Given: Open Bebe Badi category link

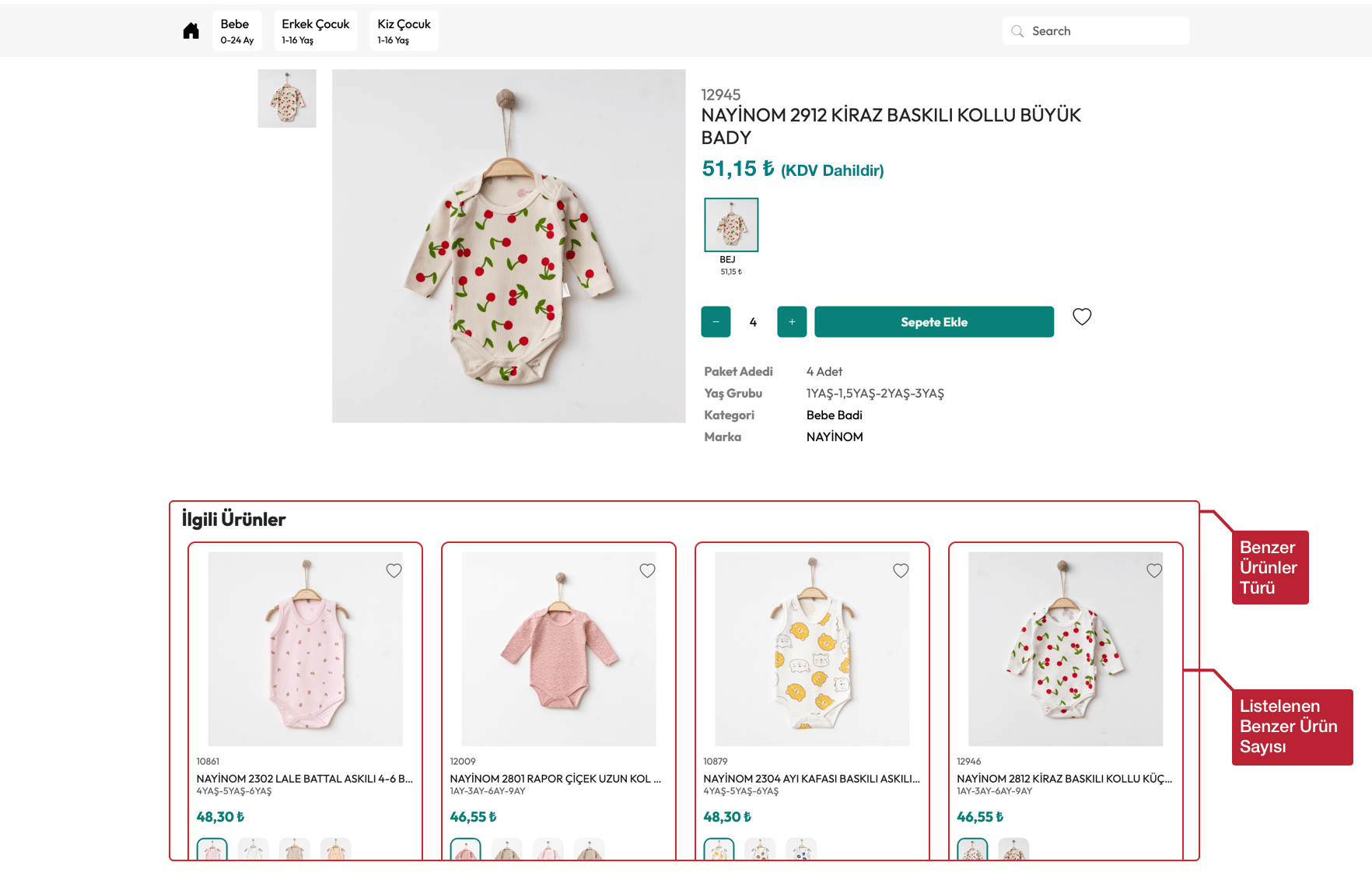Looking at the screenshot, I should pos(834,415).
